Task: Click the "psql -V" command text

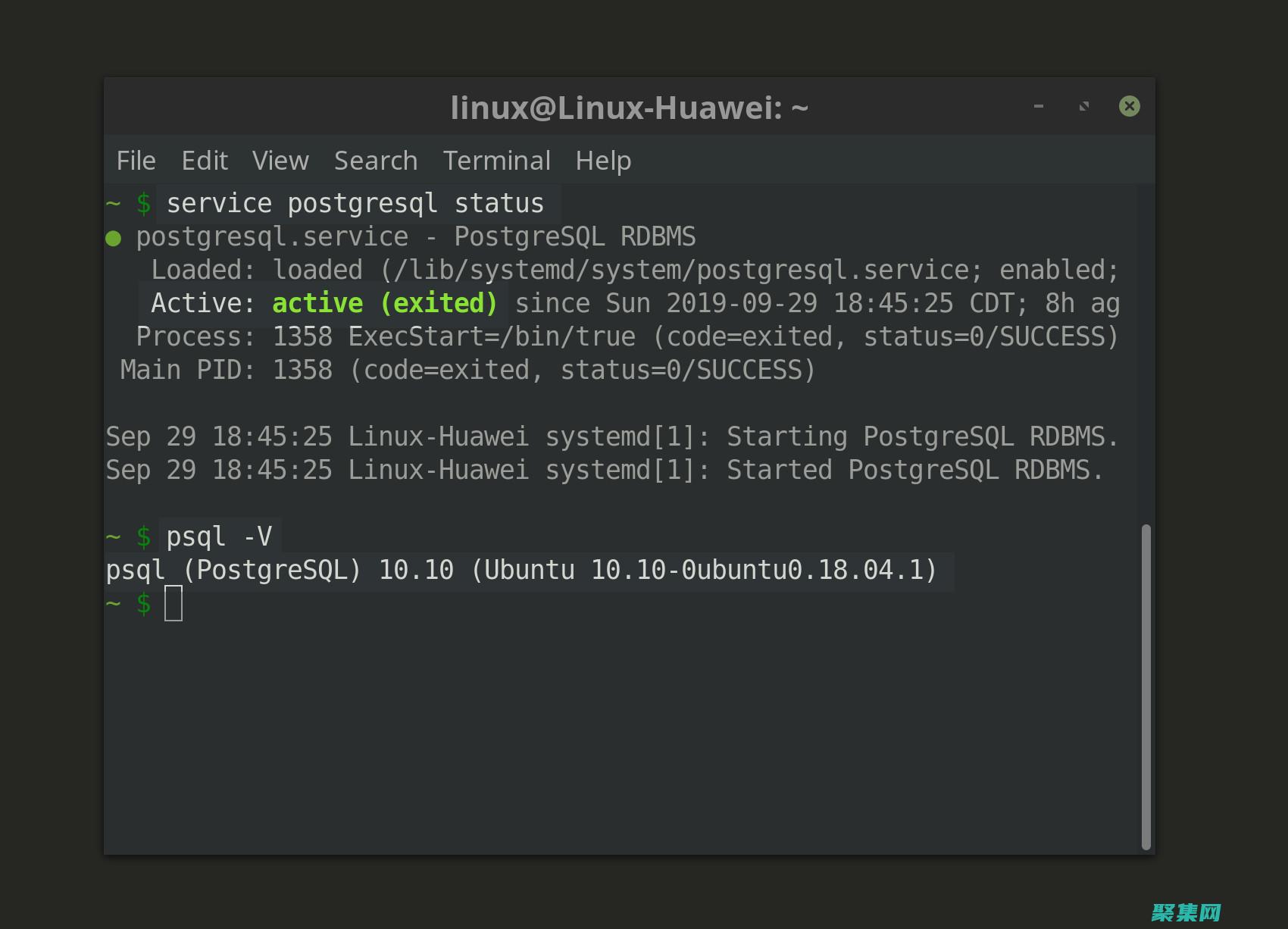Action: coord(219,536)
